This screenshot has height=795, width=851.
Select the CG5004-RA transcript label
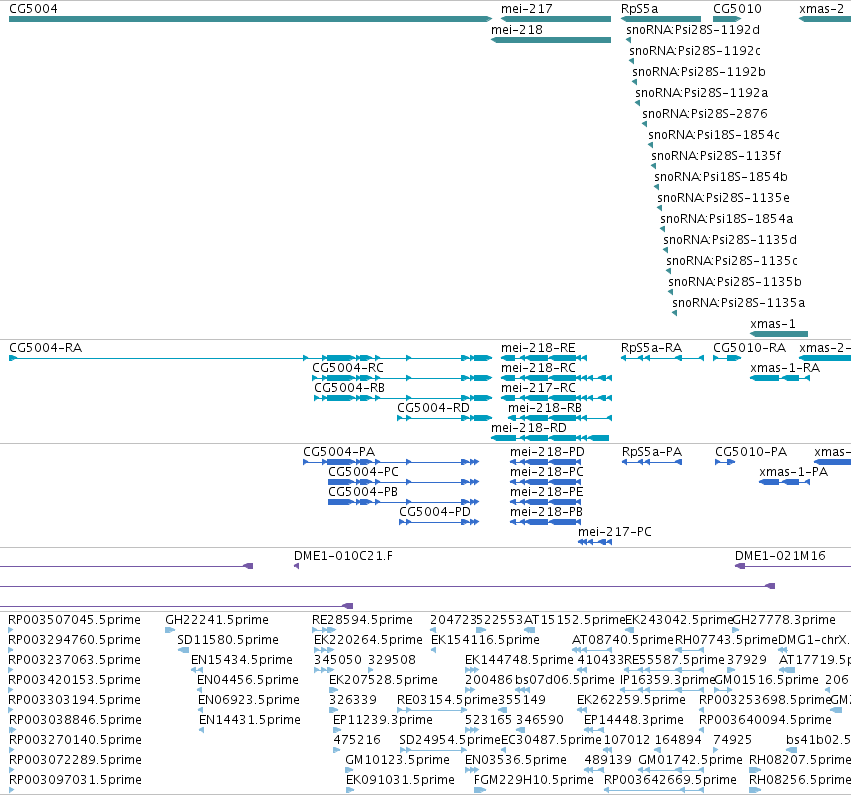[x=46, y=348]
